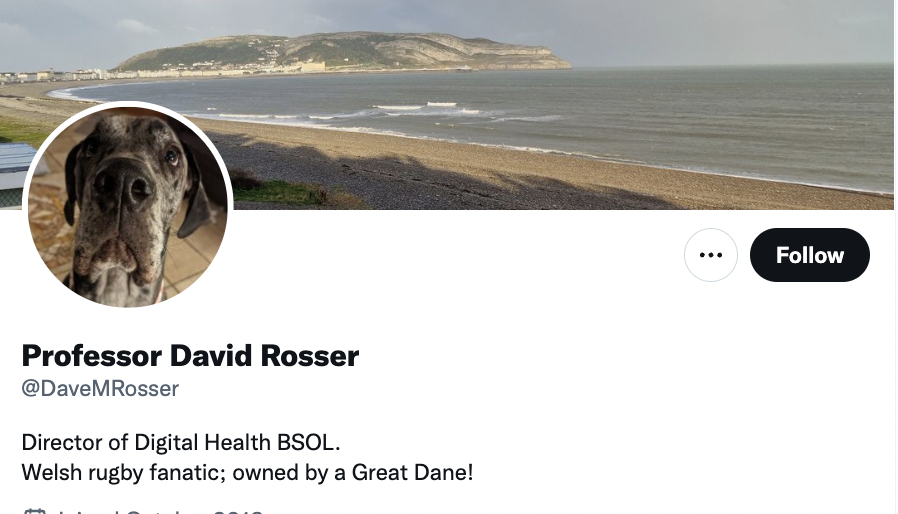Open the three-dot more options menu
898x514 pixels.
click(710, 255)
